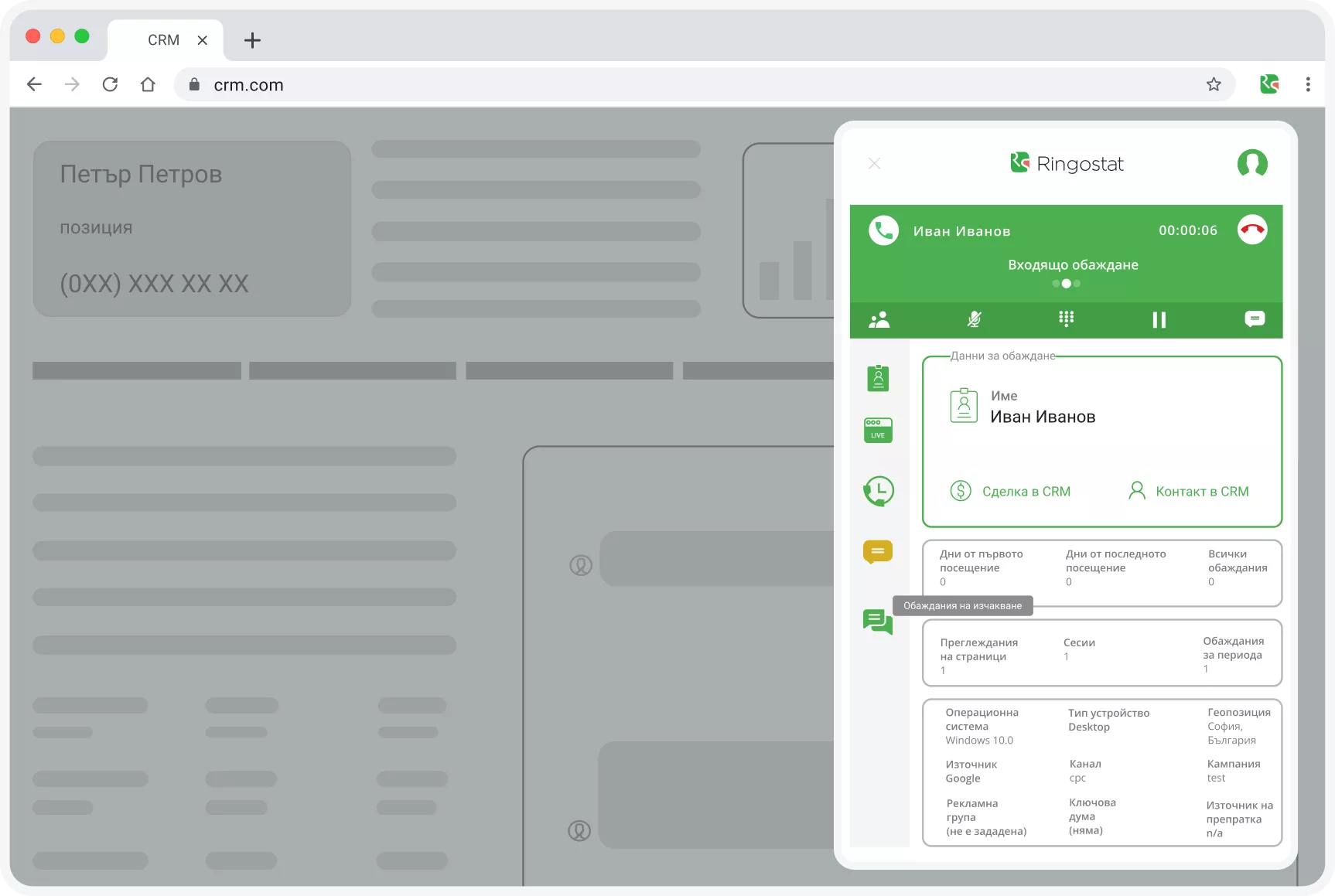Mute the microphone

coord(975,319)
